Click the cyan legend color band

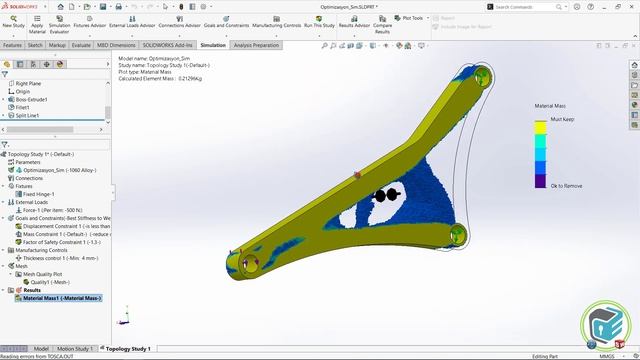point(540,154)
